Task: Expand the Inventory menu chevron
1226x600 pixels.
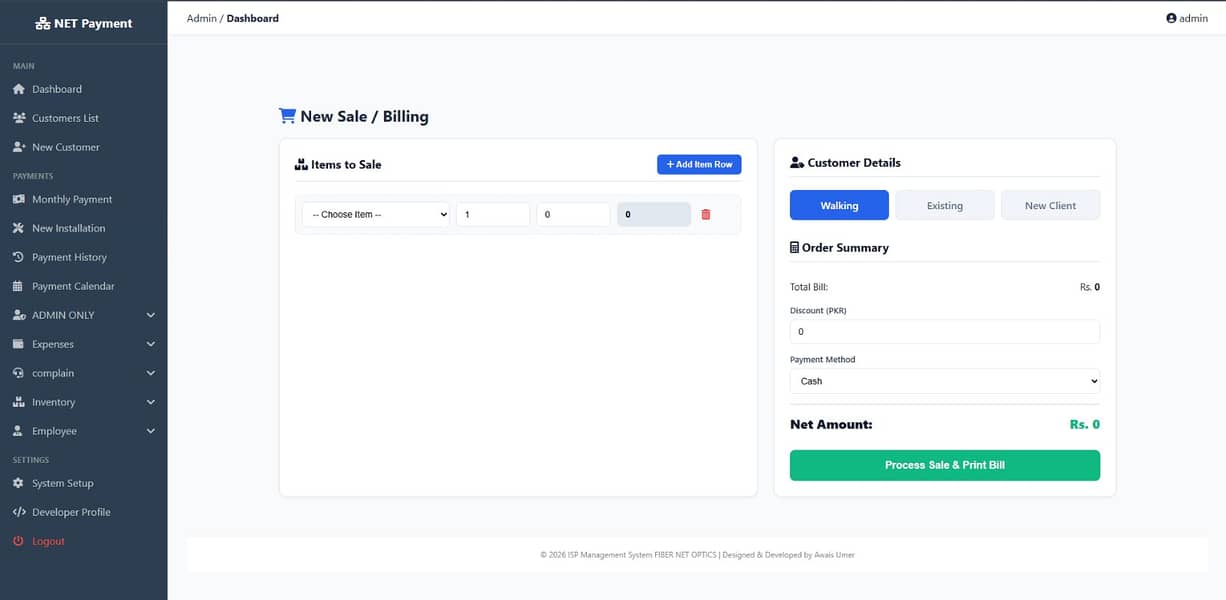Action: coord(151,402)
